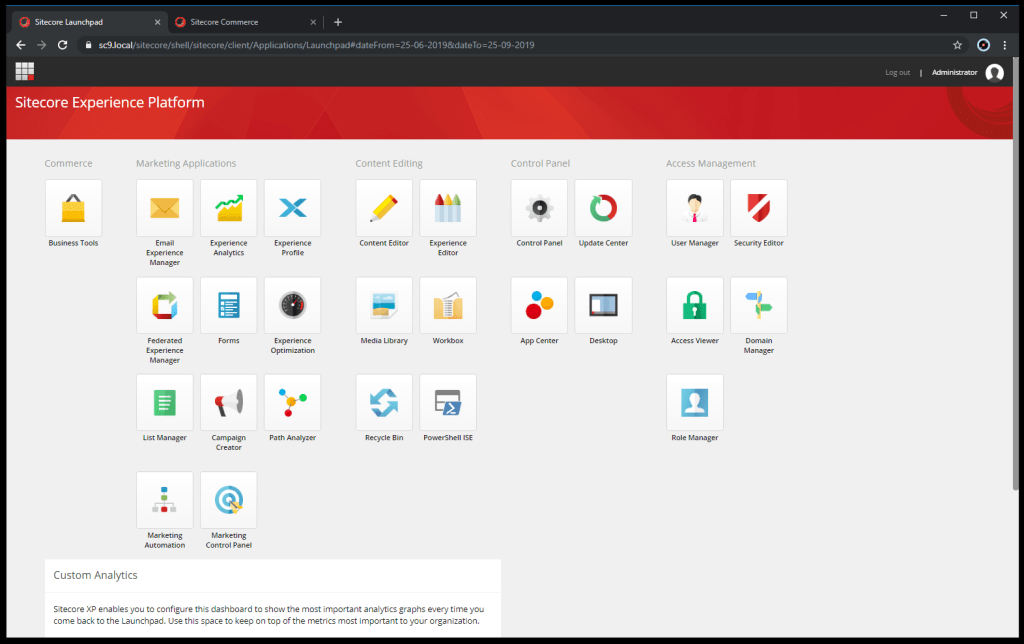Open the Chrome three-dot menu

(x=1004, y=45)
